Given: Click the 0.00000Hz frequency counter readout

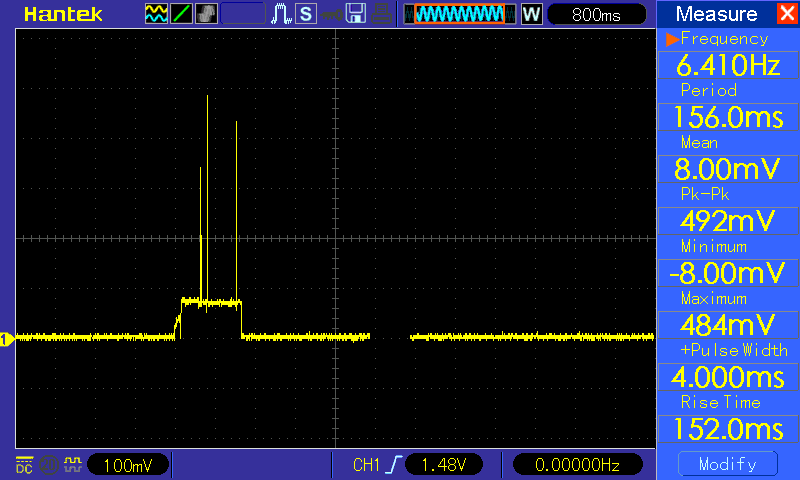Looking at the screenshot, I should click(577, 465).
